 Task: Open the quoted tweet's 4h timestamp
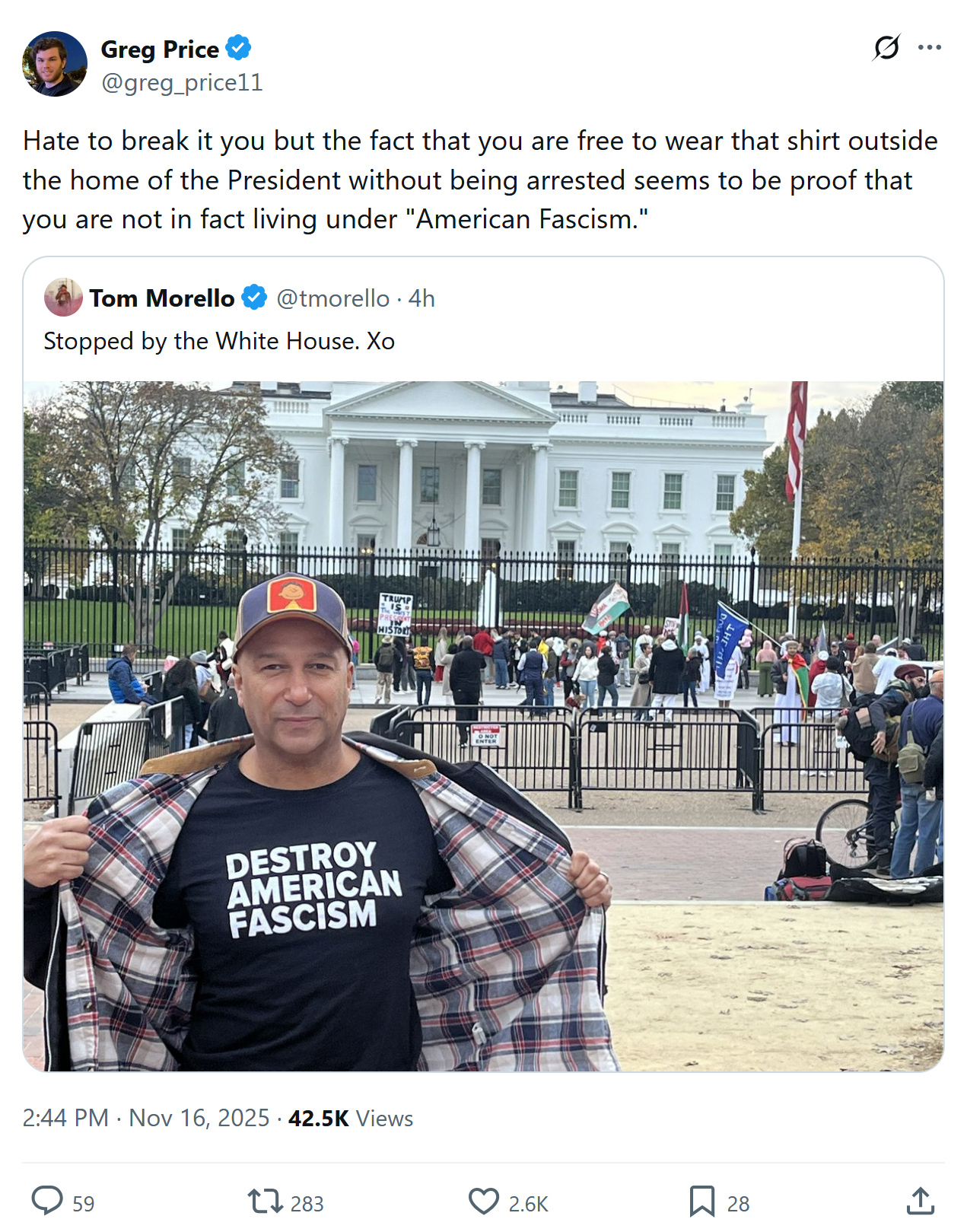pos(421,298)
